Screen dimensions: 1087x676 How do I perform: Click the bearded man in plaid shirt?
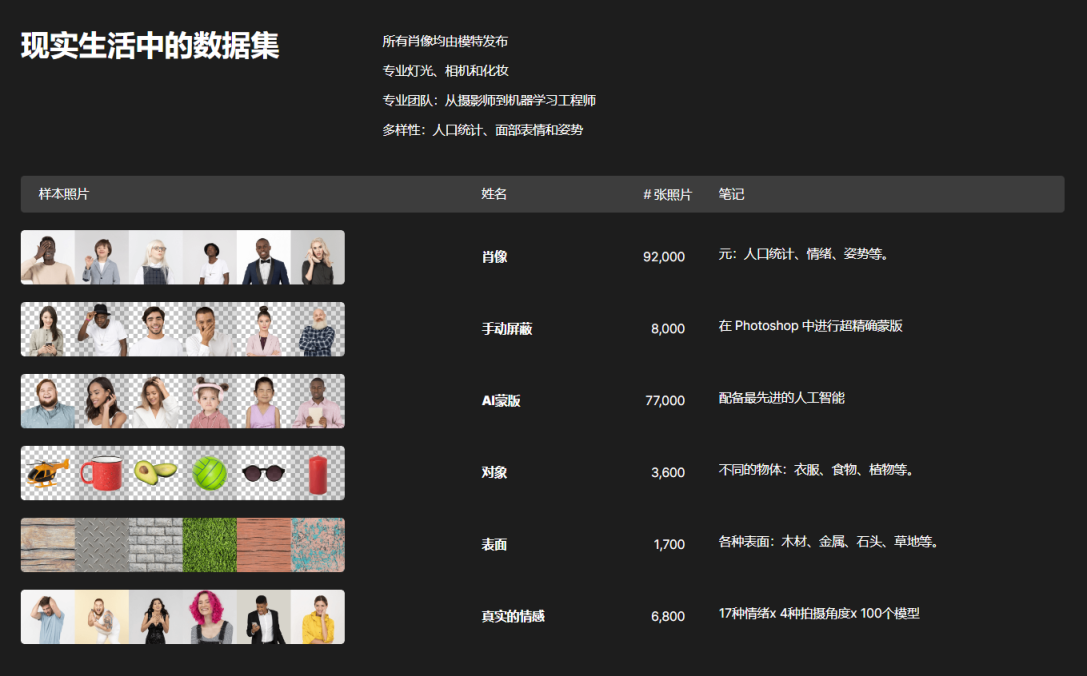point(318,330)
